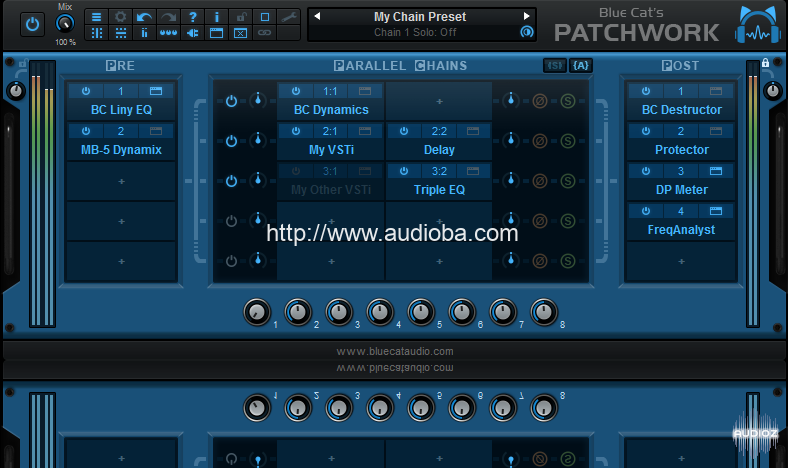Show the three-knobs controls icon
Screen dimensions: 788x468
tap(168, 33)
